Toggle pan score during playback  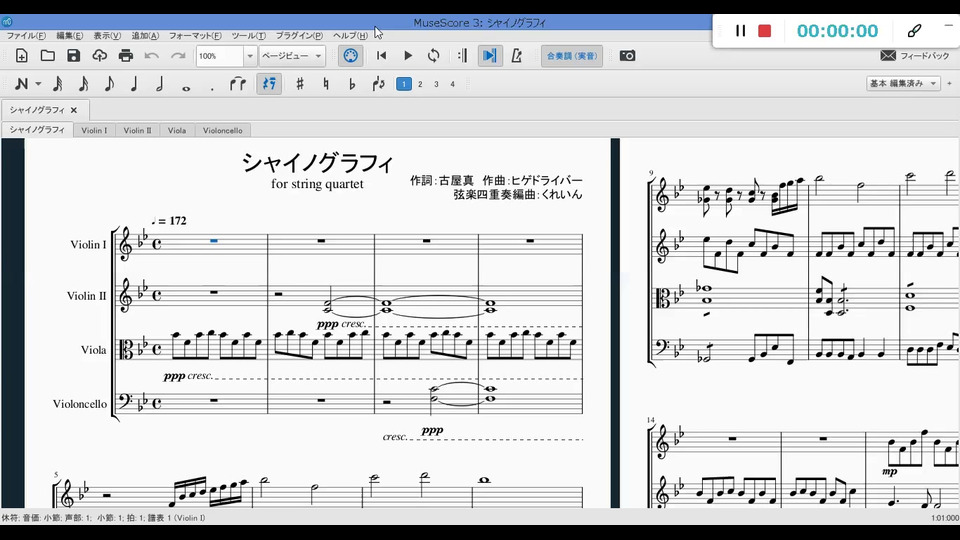489,56
